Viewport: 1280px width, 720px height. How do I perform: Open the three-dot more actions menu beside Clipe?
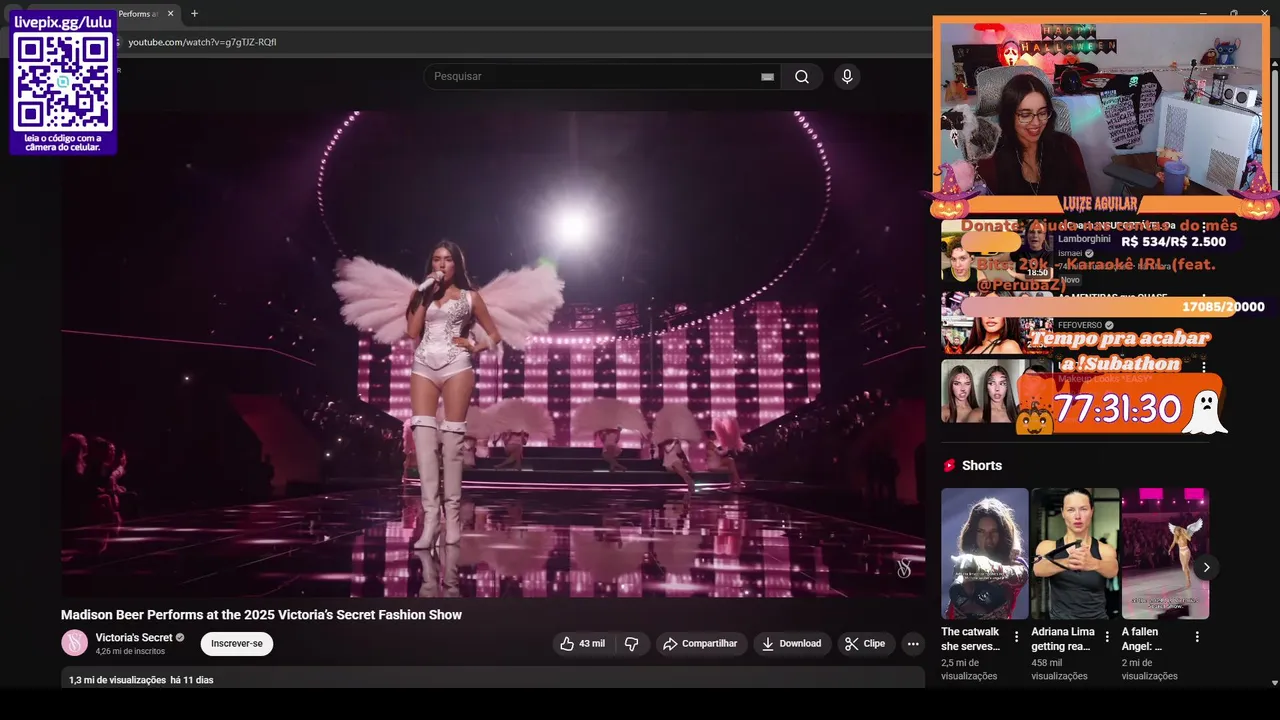pyautogui.click(x=913, y=644)
